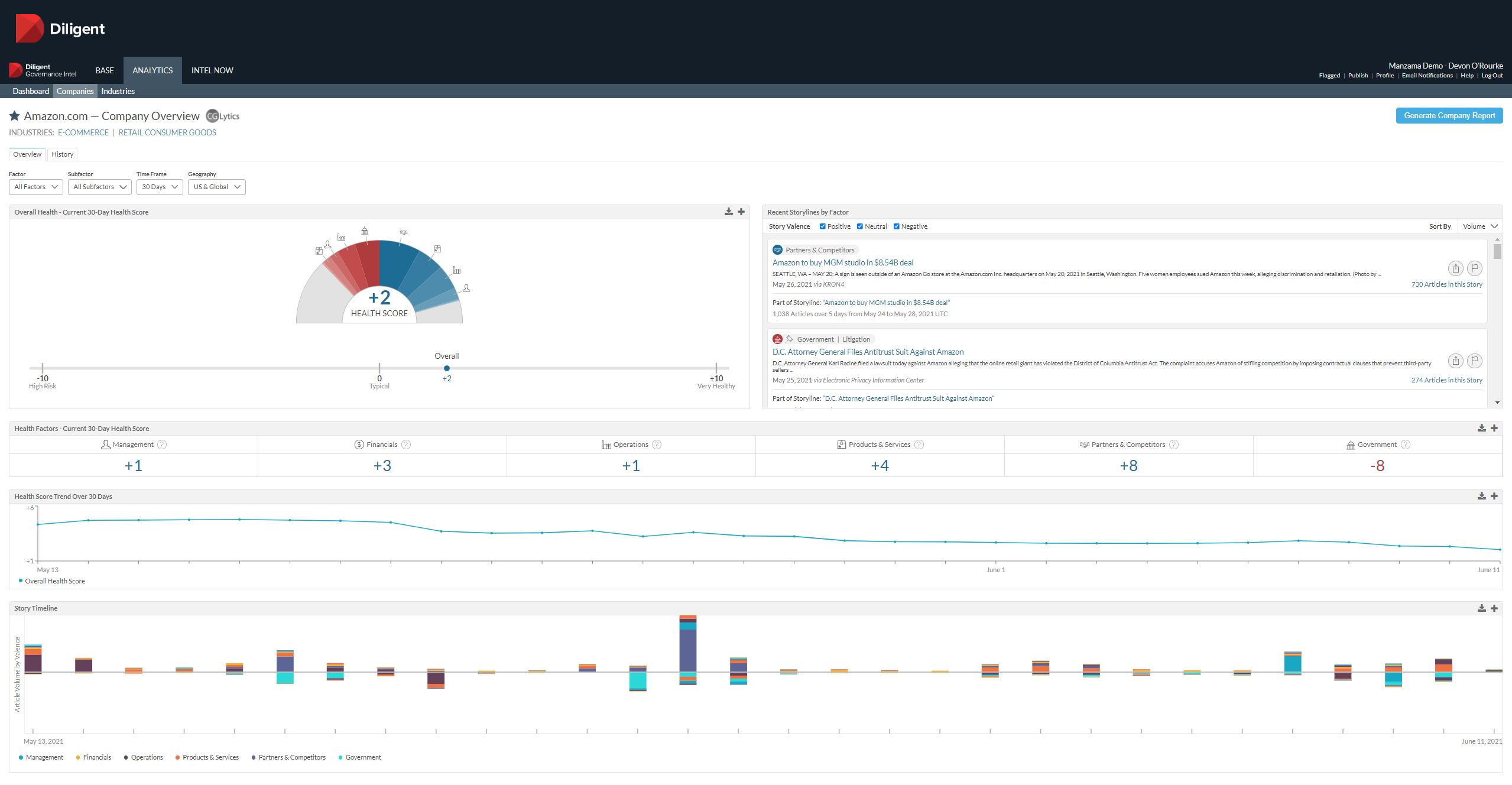Screen dimensions: 1512x785
Task: Click the Government -8 health factor score
Action: 1377,466
